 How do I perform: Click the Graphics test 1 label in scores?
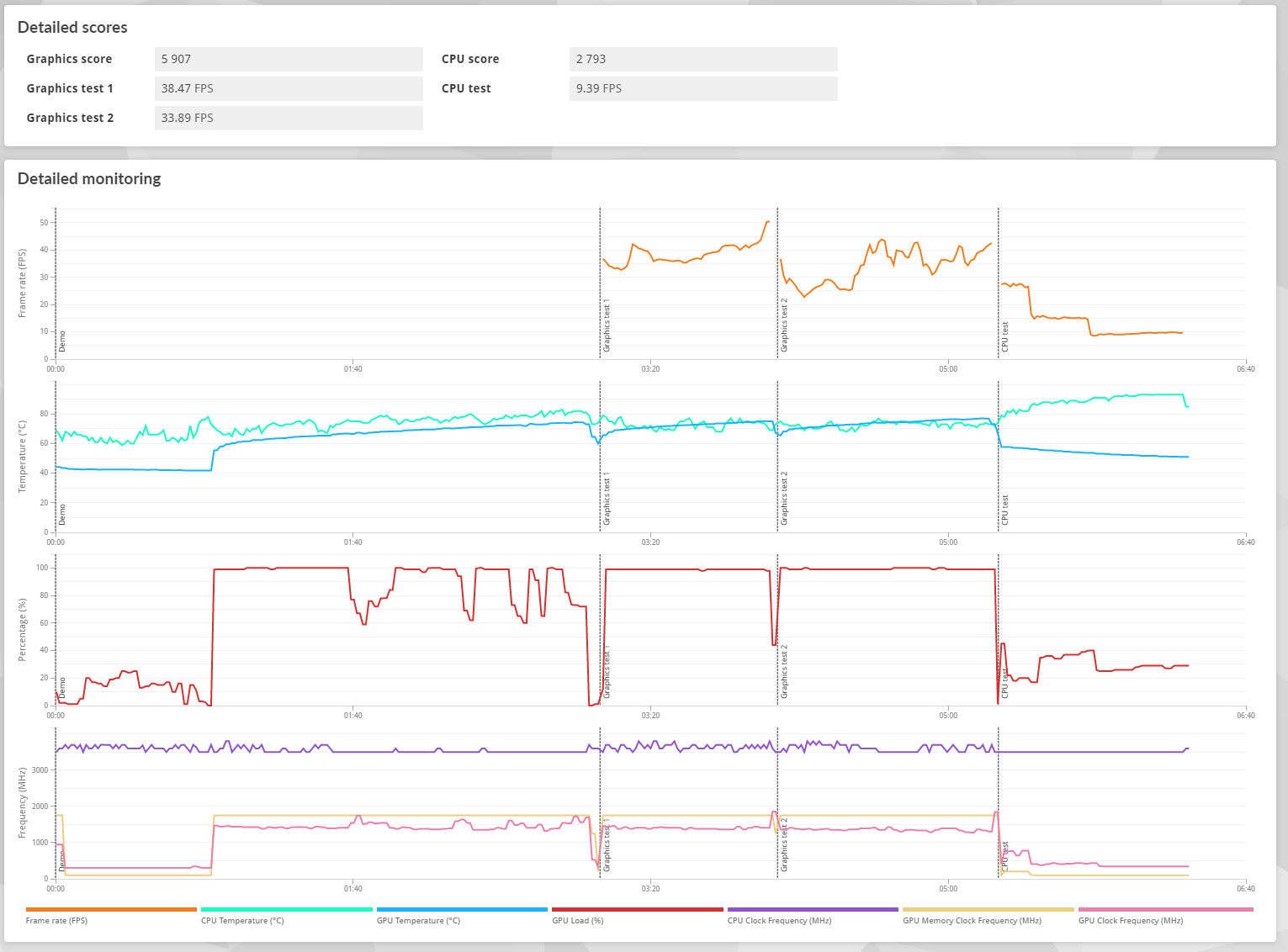click(70, 88)
